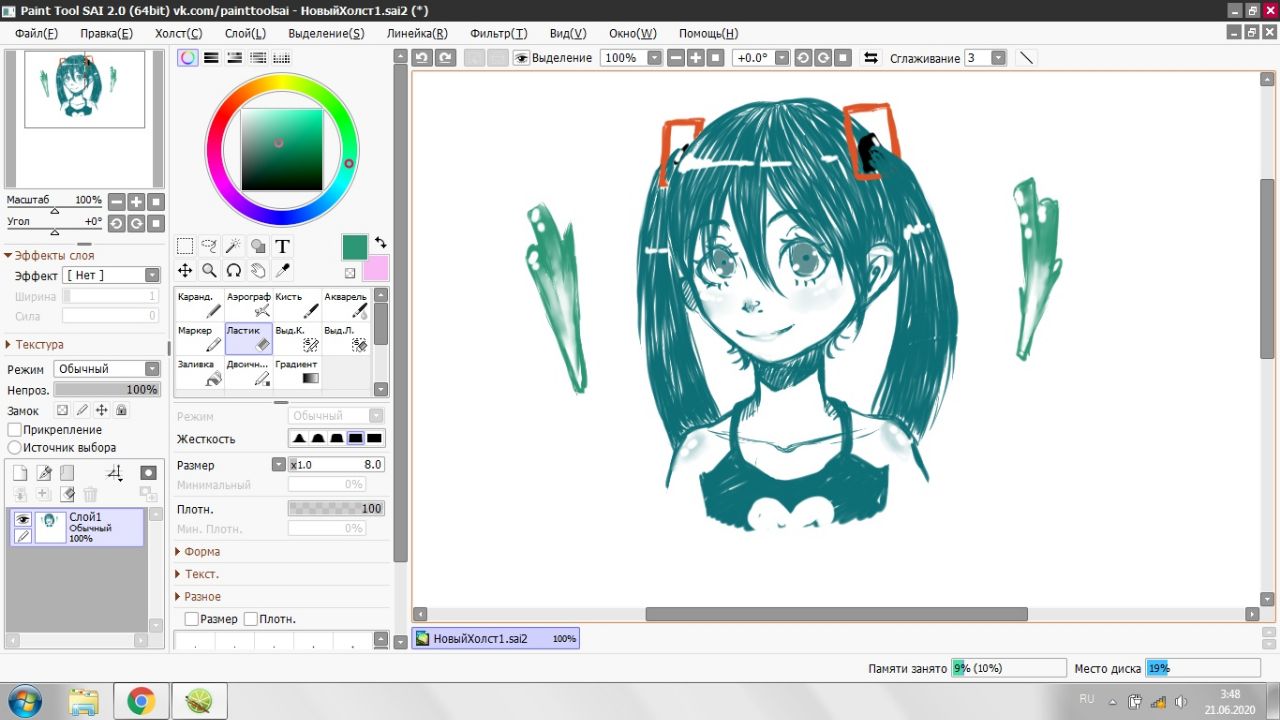Select the rotate view tool
The width and height of the screenshot is (1280, 720).
(x=233, y=270)
